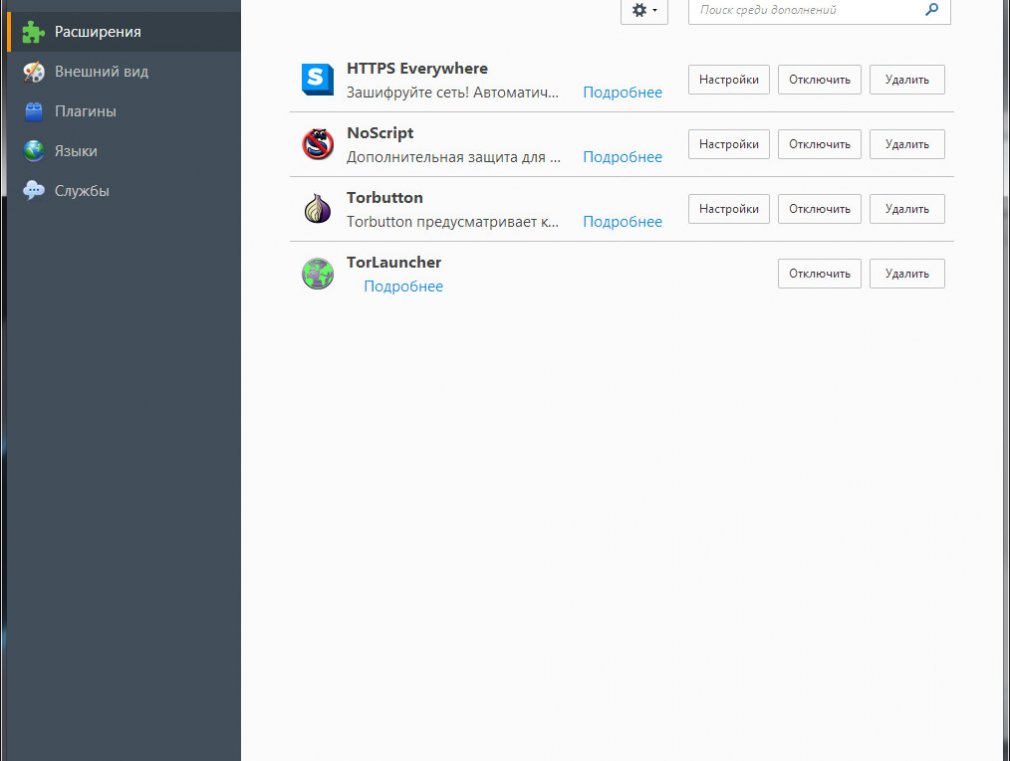The width and height of the screenshot is (1010, 761).
Task: Click description 'Torbutton предусматривает к...'
Action: [453, 222]
